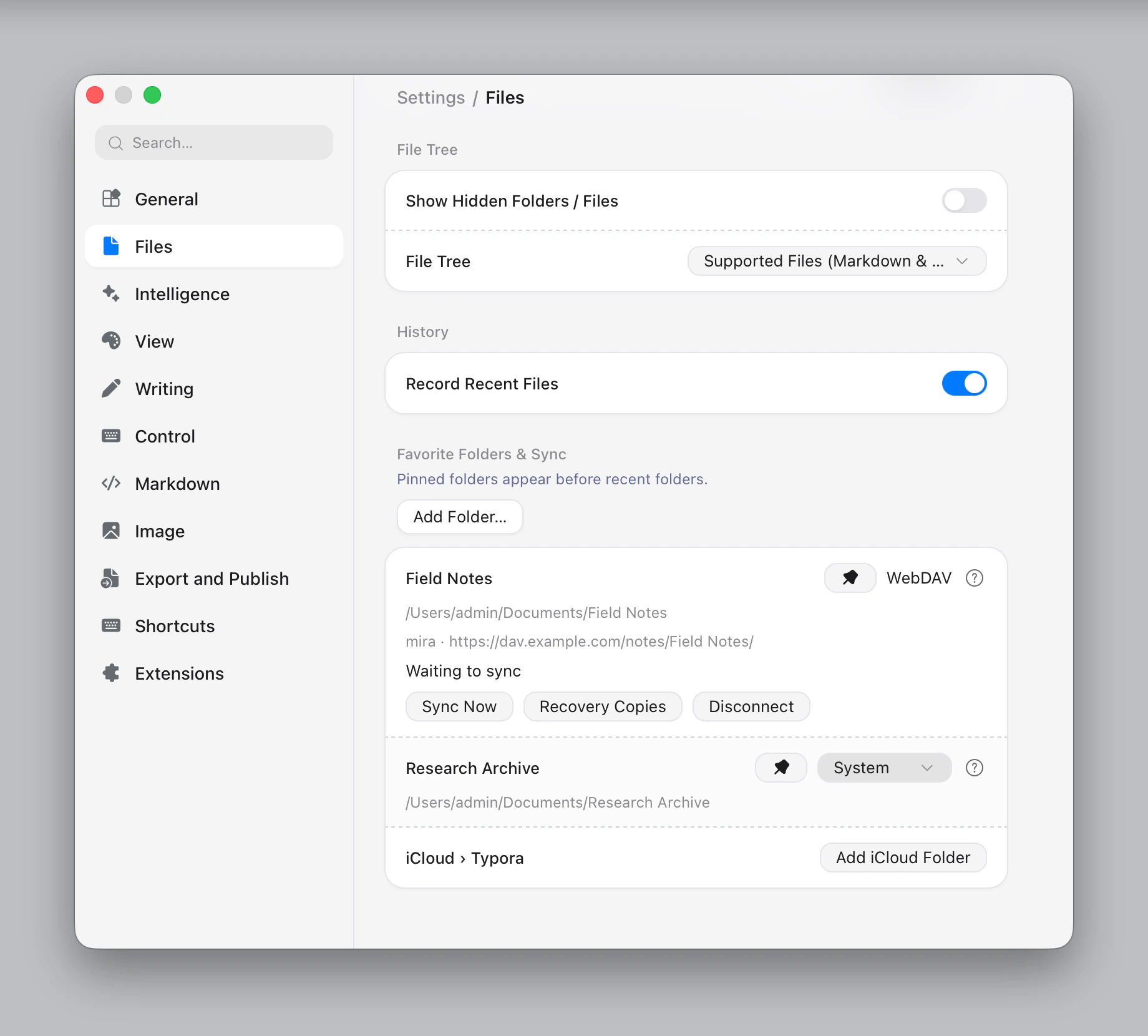Screen dimensions: 1148x1036
Task: Open Markdown settings page
Action: 214,483
